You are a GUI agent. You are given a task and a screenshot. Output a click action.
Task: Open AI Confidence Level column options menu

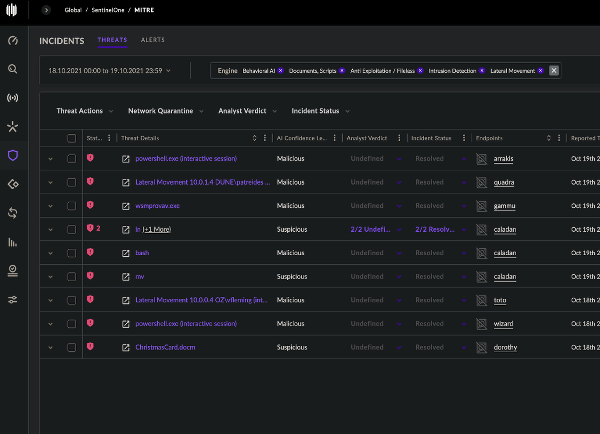click(335, 138)
